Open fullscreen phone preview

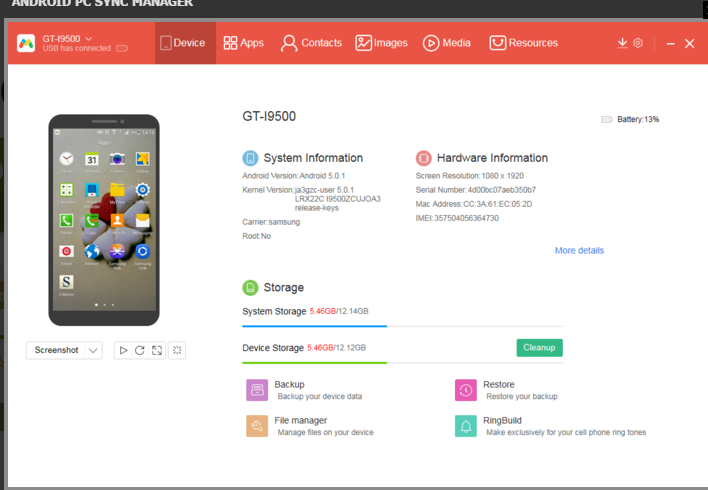click(x=157, y=350)
